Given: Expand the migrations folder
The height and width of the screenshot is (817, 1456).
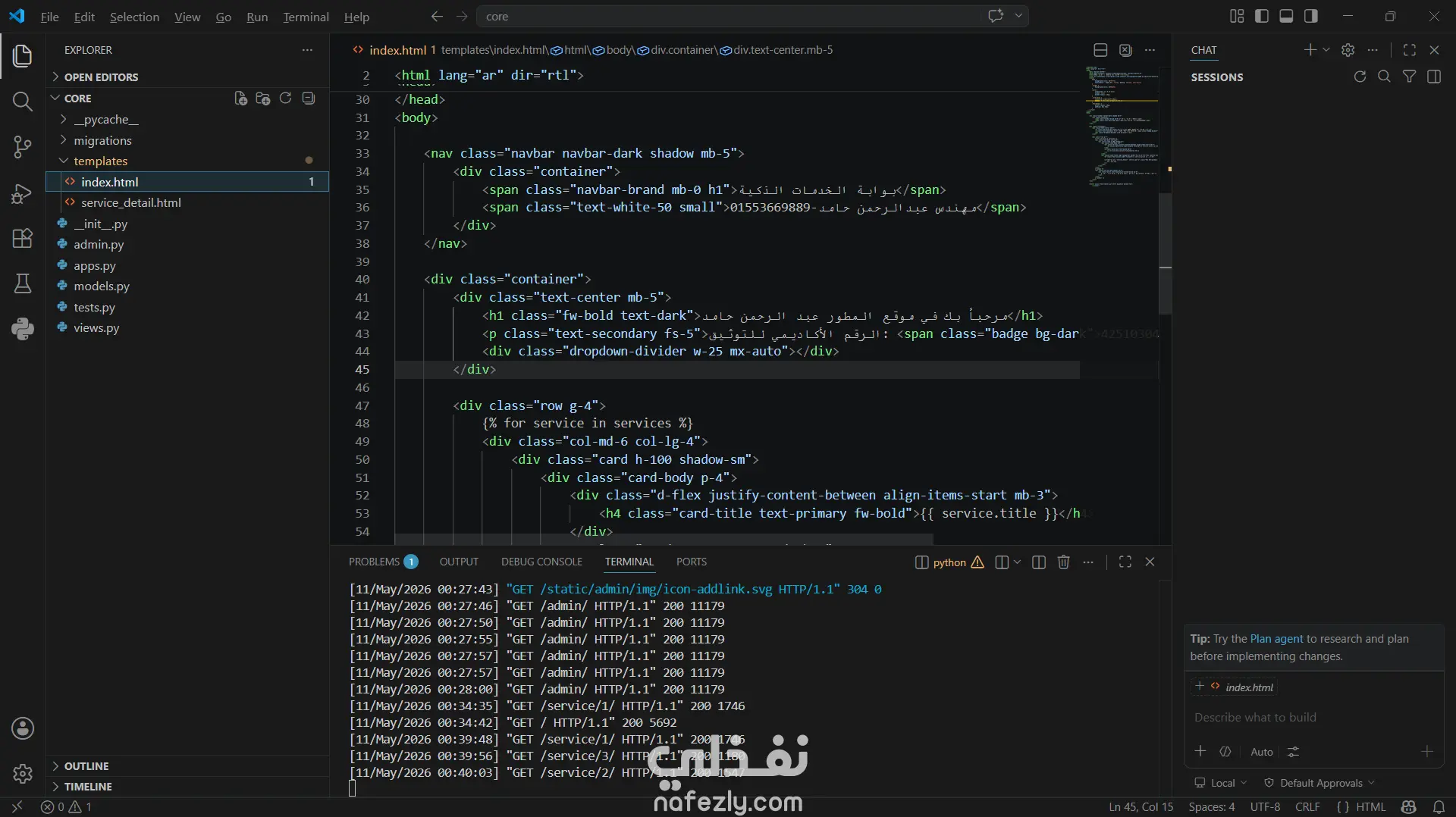Looking at the screenshot, I should pyautogui.click(x=102, y=141).
